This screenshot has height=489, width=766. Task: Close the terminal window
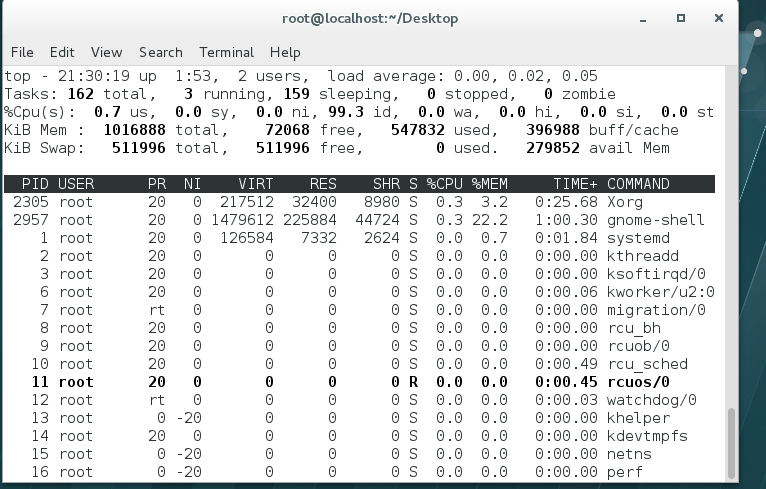coord(719,19)
